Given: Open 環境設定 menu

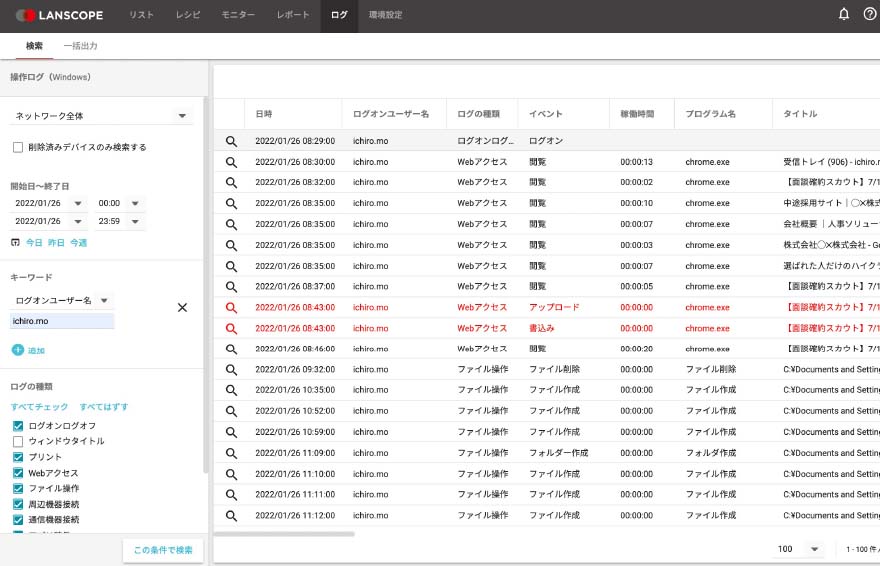Looking at the screenshot, I should (386, 15).
